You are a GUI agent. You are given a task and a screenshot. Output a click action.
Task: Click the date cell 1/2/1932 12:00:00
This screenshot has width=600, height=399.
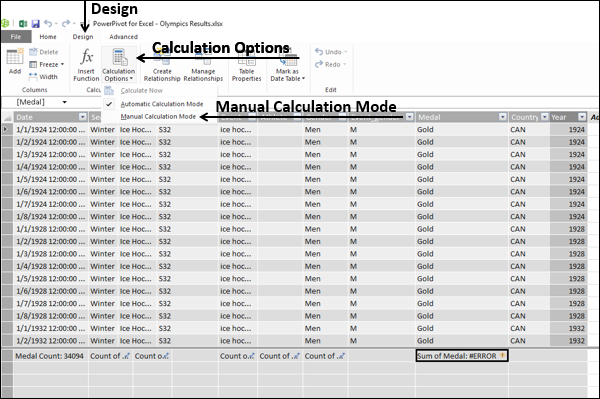pos(51,341)
